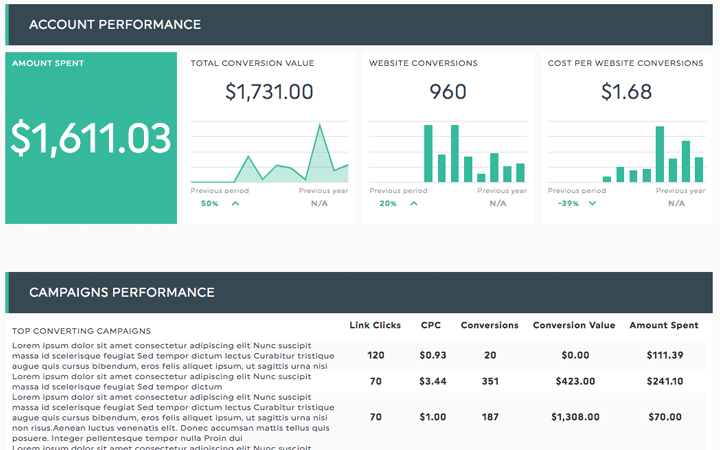This screenshot has width=720, height=450.
Task: Click the up arrow beside 20% change
Action: point(413,203)
